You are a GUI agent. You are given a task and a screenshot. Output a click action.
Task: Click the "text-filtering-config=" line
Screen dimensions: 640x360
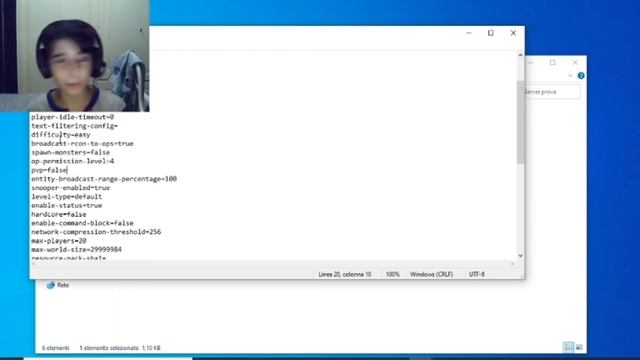pos(74,126)
